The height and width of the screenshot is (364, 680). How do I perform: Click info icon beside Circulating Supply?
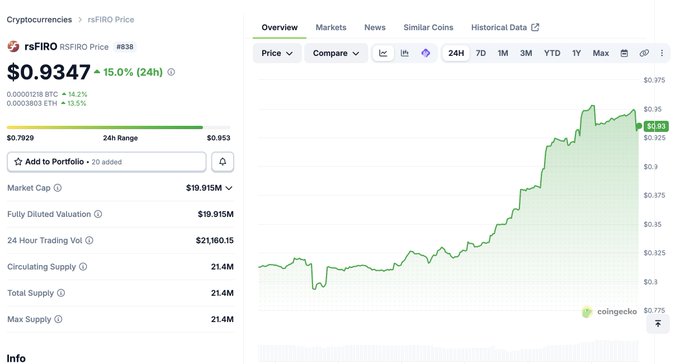(x=83, y=267)
